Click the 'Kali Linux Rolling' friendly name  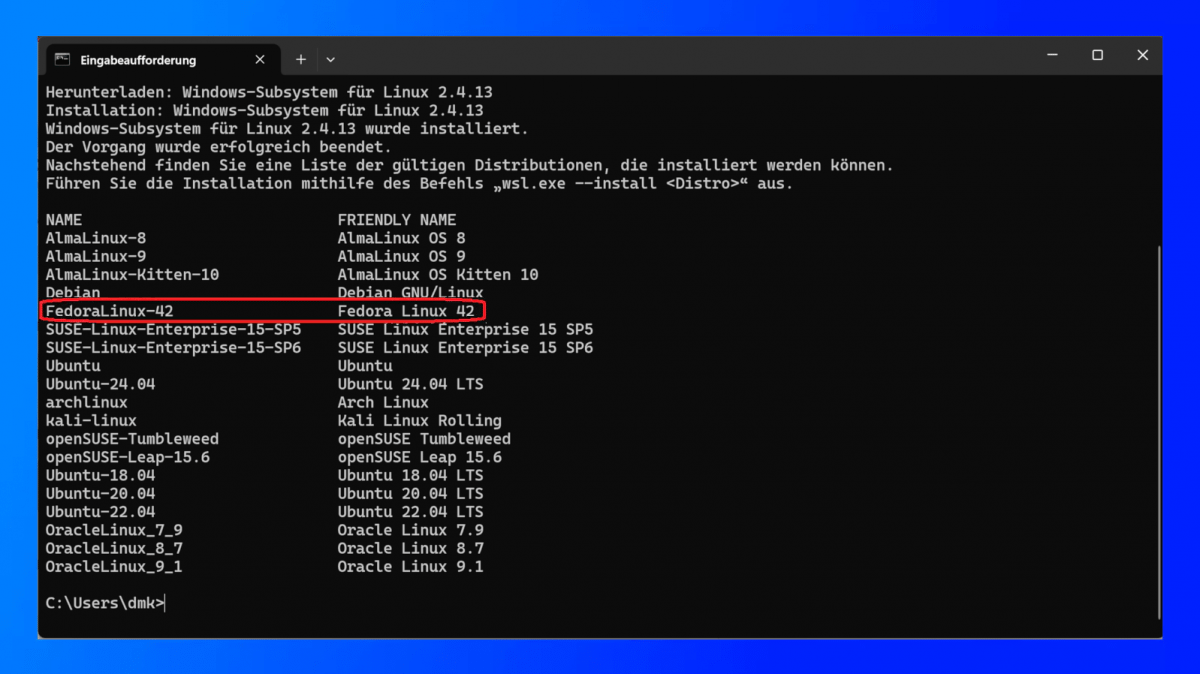tap(419, 421)
